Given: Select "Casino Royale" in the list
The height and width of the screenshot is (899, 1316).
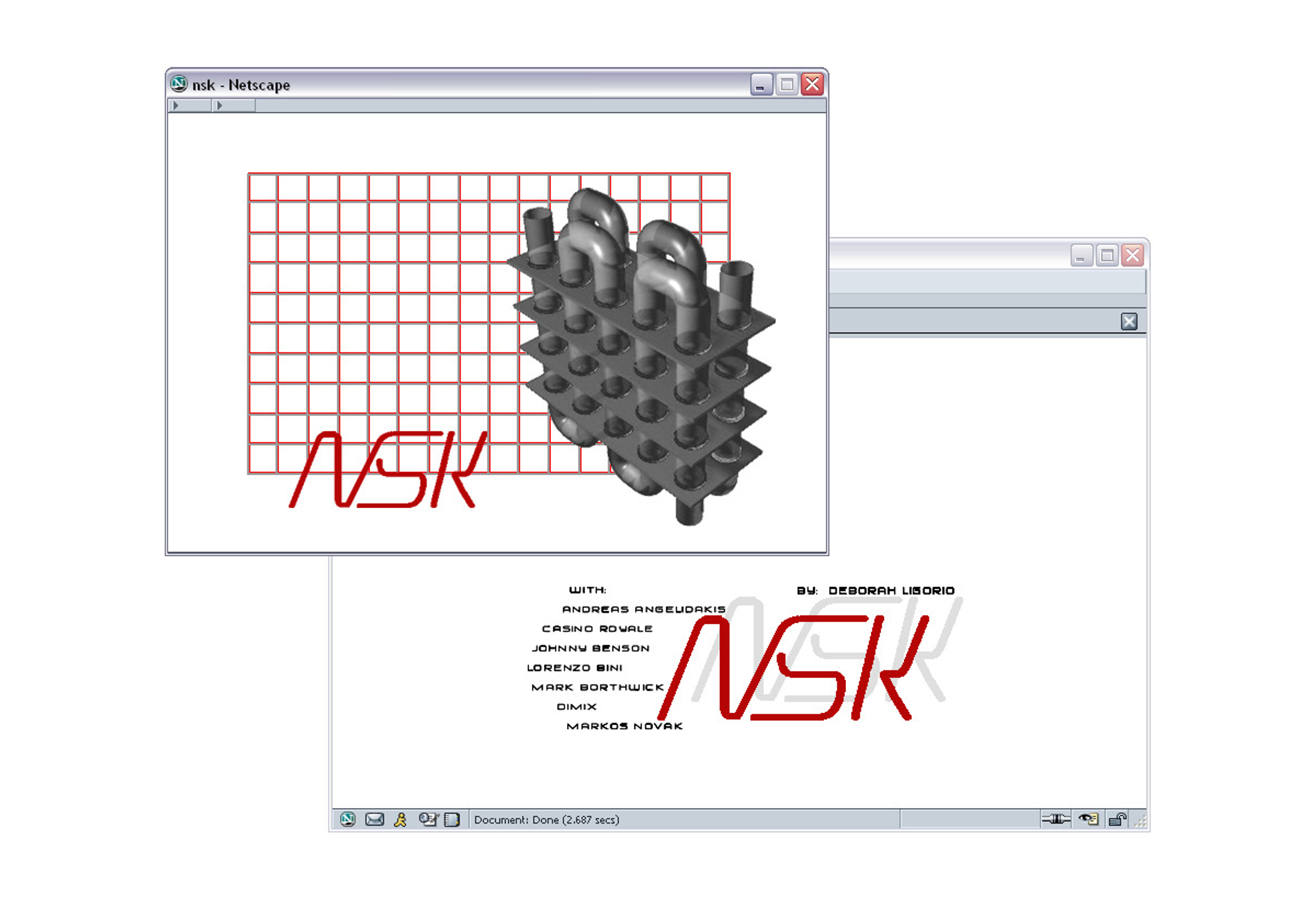Looking at the screenshot, I should click(x=598, y=628).
